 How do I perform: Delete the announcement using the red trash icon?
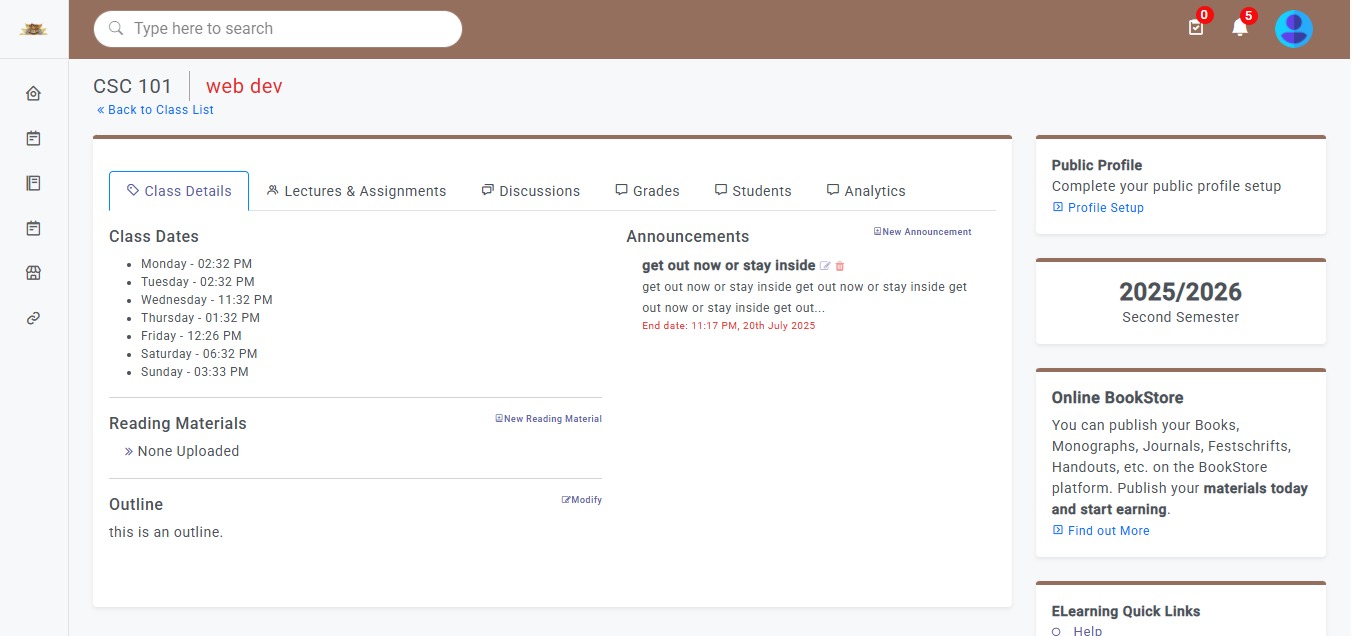coord(840,266)
